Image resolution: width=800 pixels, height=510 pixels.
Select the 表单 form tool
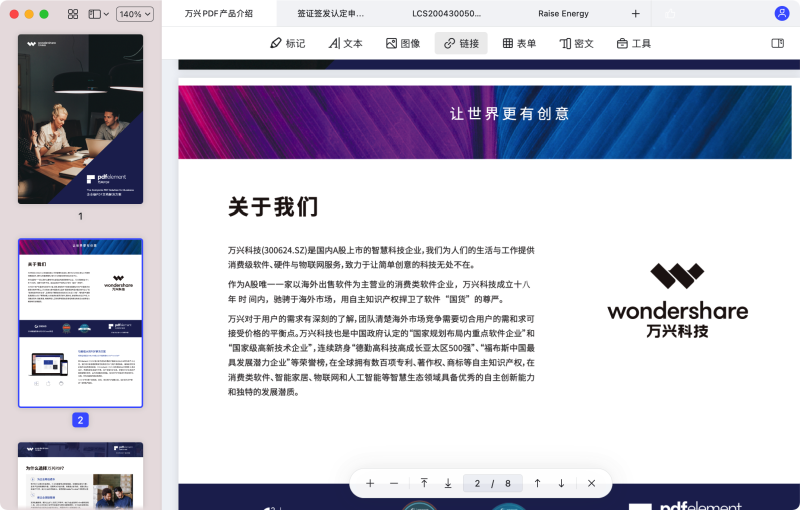point(519,43)
